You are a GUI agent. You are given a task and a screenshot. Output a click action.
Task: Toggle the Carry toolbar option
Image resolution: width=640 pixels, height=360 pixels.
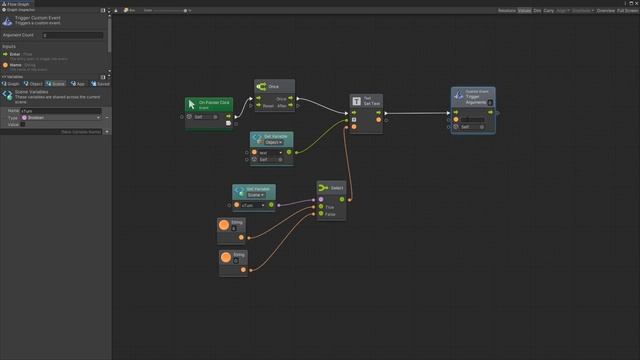click(x=549, y=11)
